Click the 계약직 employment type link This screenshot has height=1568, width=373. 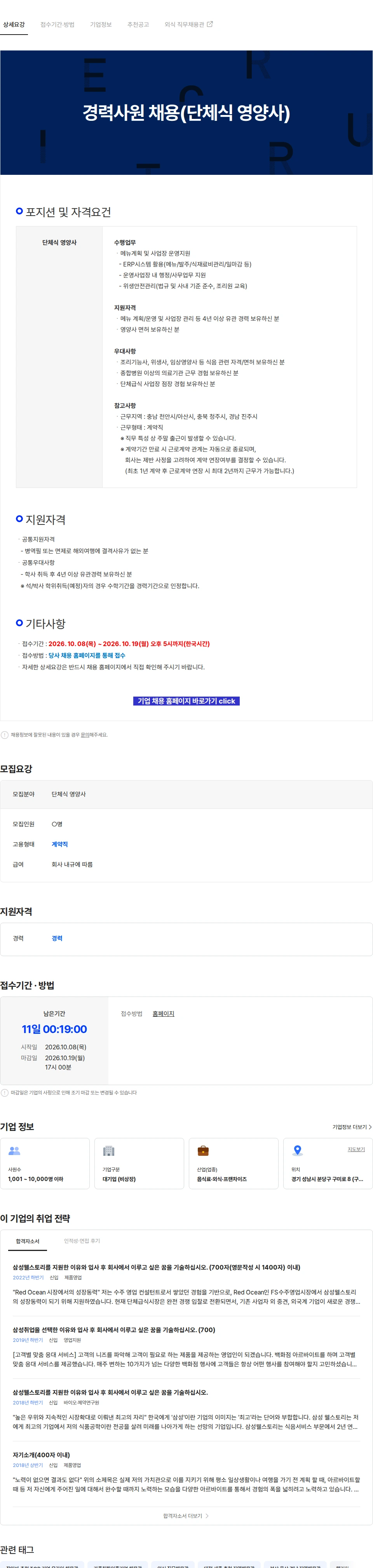click(59, 844)
